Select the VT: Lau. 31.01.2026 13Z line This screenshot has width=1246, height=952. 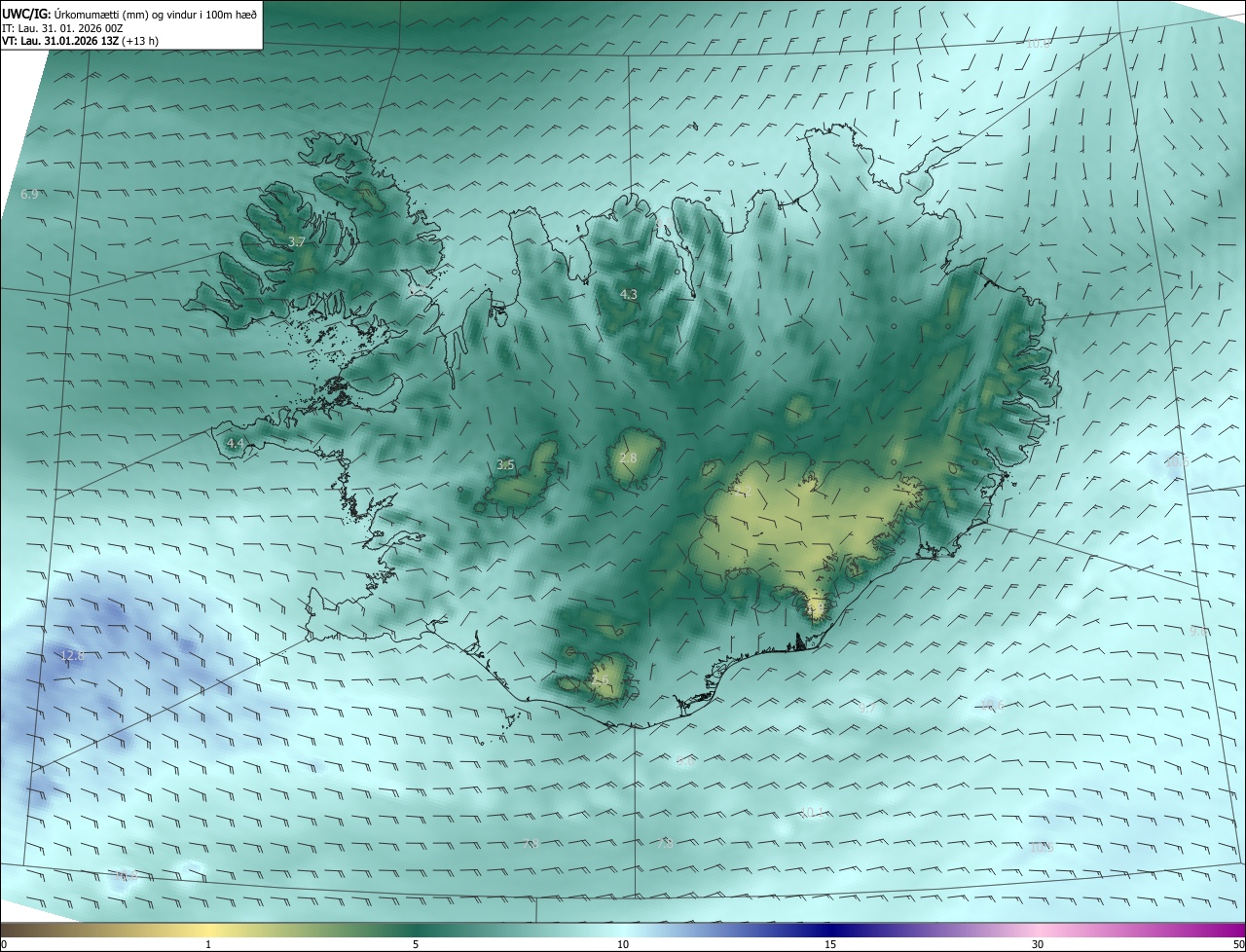80,41
